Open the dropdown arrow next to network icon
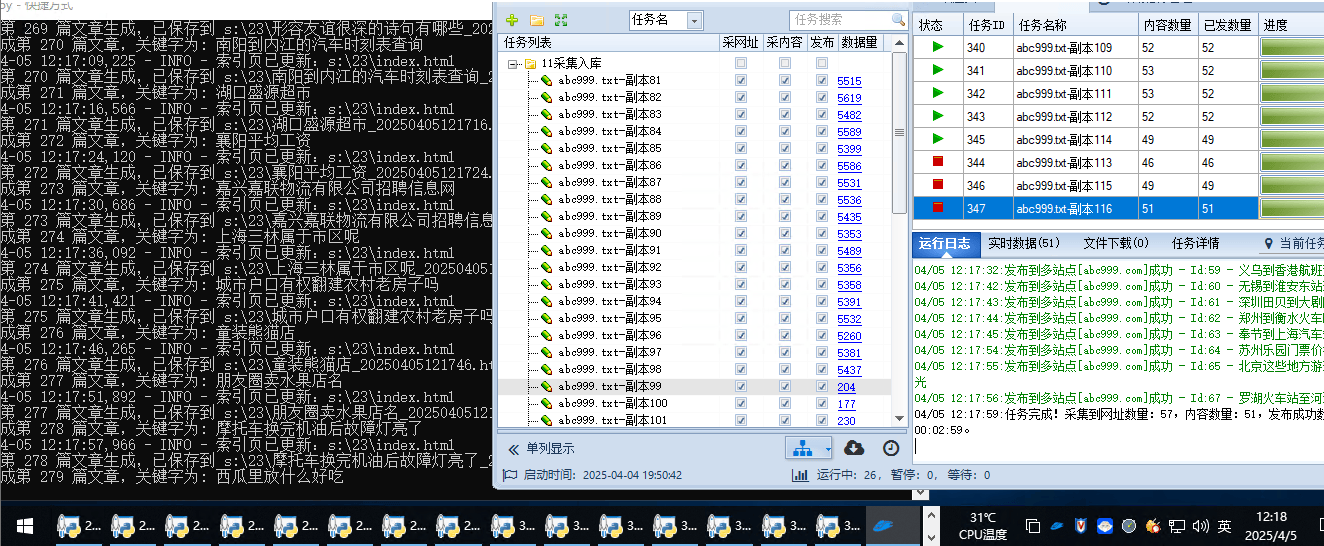The image size is (1324, 546). 826,449
